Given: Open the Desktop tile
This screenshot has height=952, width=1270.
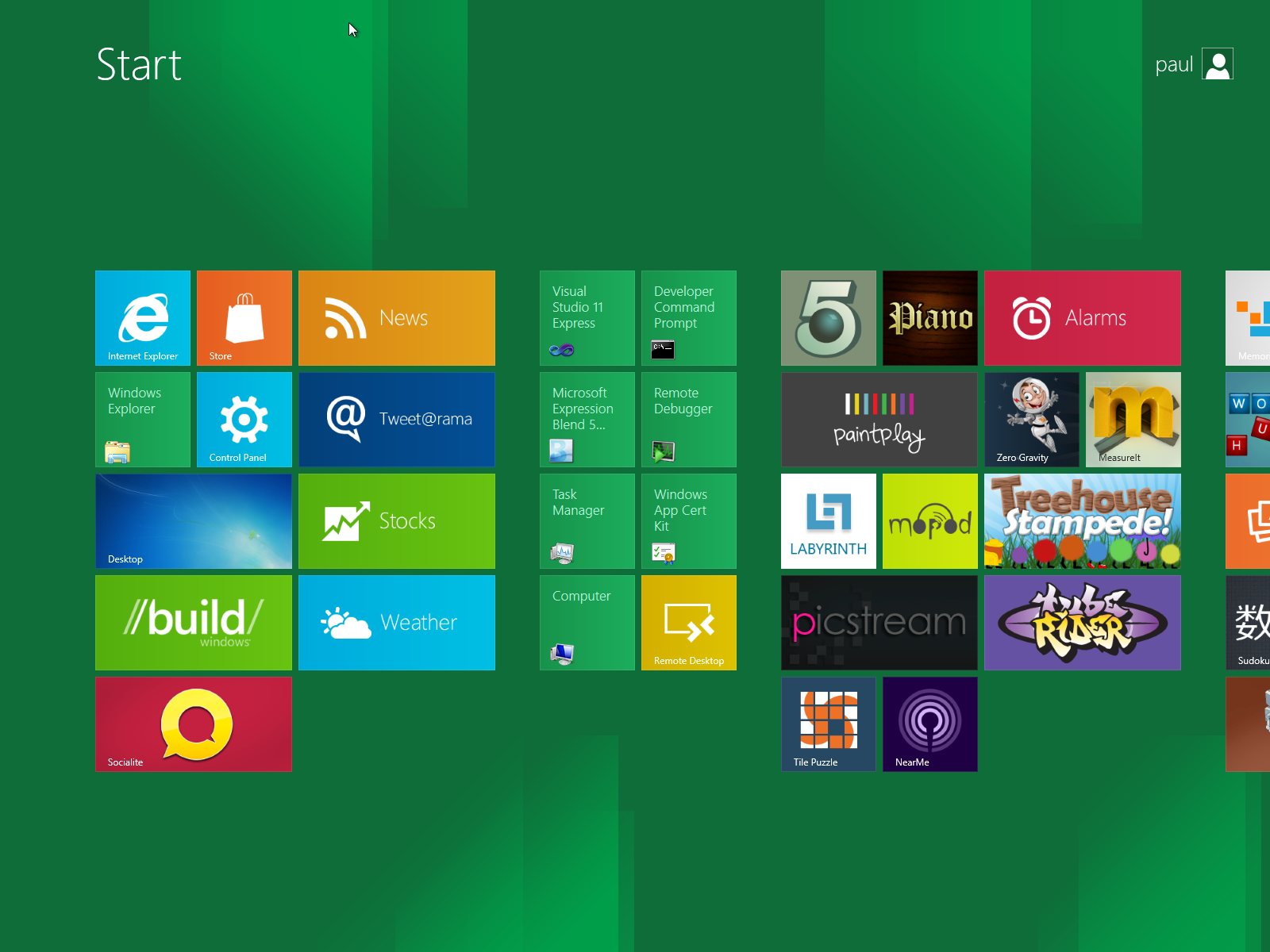Looking at the screenshot, I should point(194,521).
